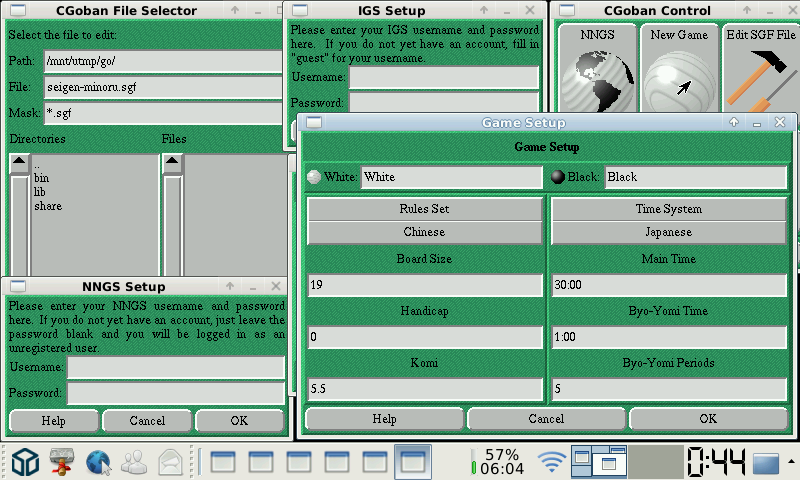The image size is (800, 480).
Task: Open the NNGS globe button in CGoban Control
Action: tap(597, 69)
